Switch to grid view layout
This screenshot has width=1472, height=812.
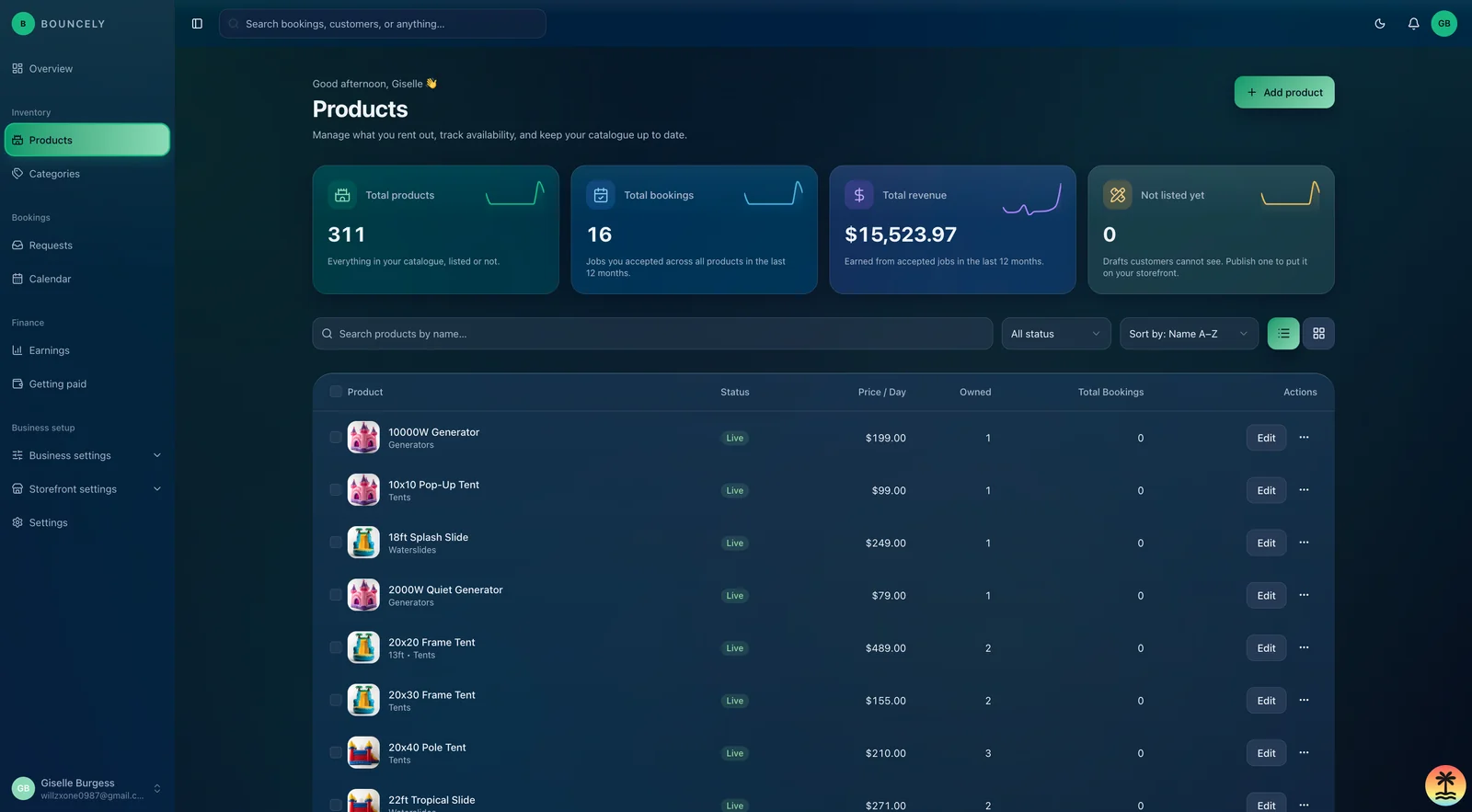click(x=1318, y=334)
